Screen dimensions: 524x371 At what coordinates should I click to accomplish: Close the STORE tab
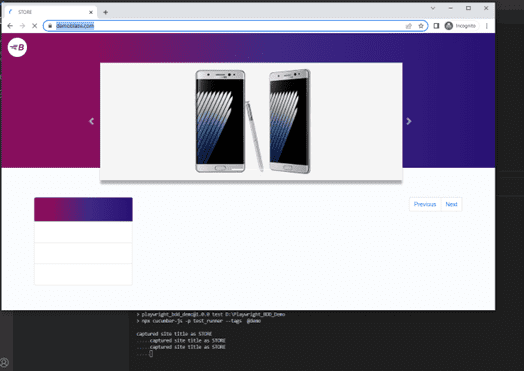tap(91, 12)
